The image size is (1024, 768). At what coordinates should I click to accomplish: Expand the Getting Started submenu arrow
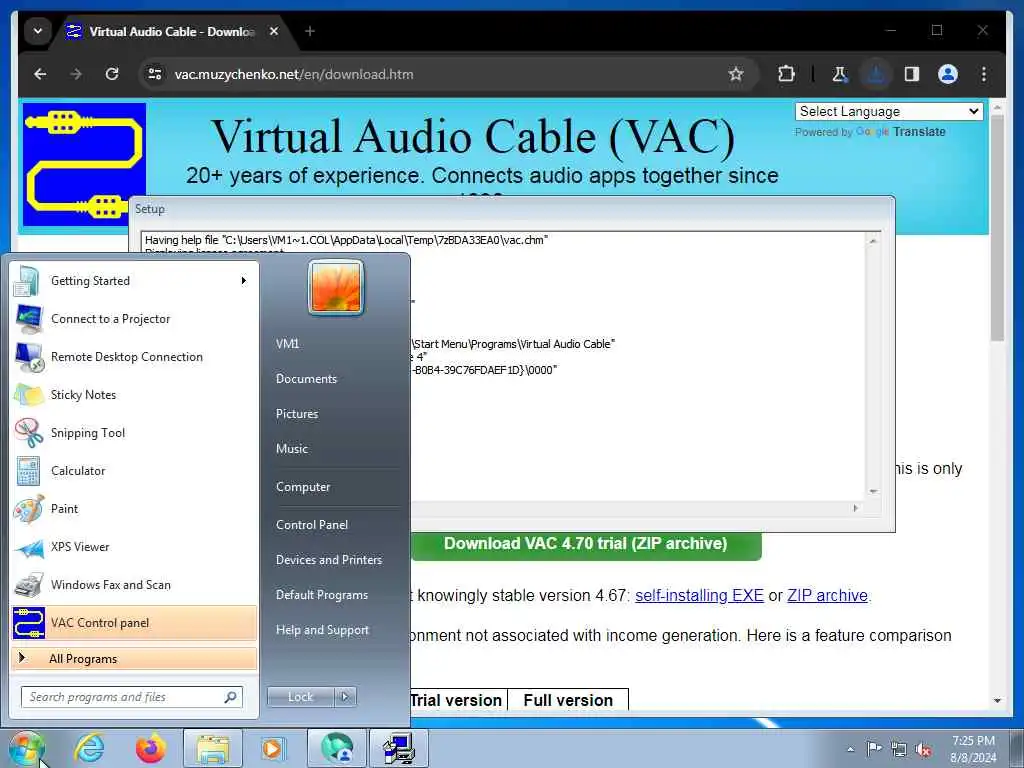244,281
